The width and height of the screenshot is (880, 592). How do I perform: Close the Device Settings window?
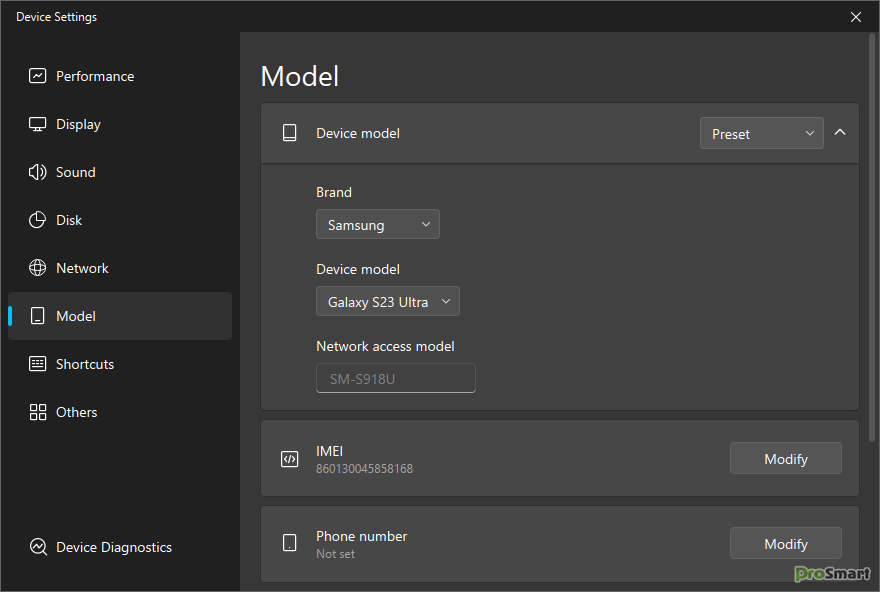point(856,17)
